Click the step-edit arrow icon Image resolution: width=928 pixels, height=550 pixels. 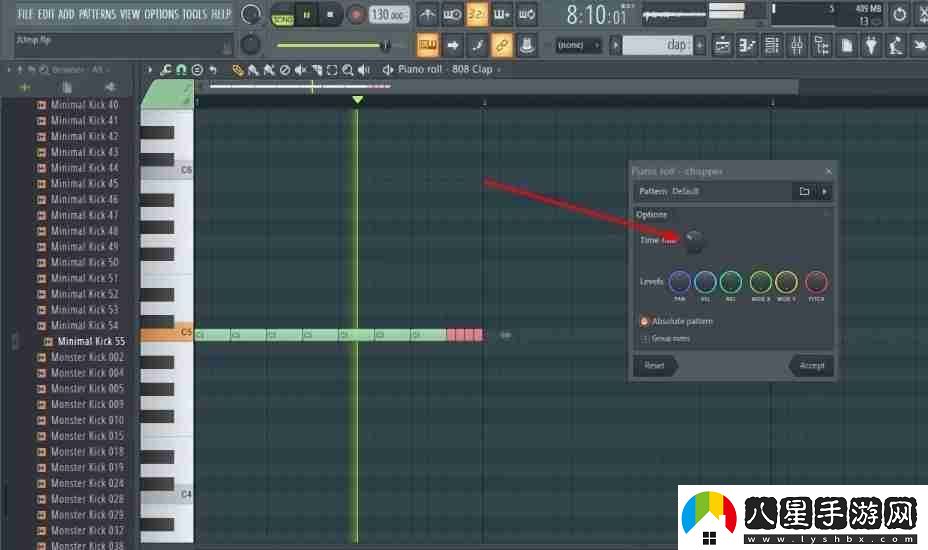tap(453, 45)
